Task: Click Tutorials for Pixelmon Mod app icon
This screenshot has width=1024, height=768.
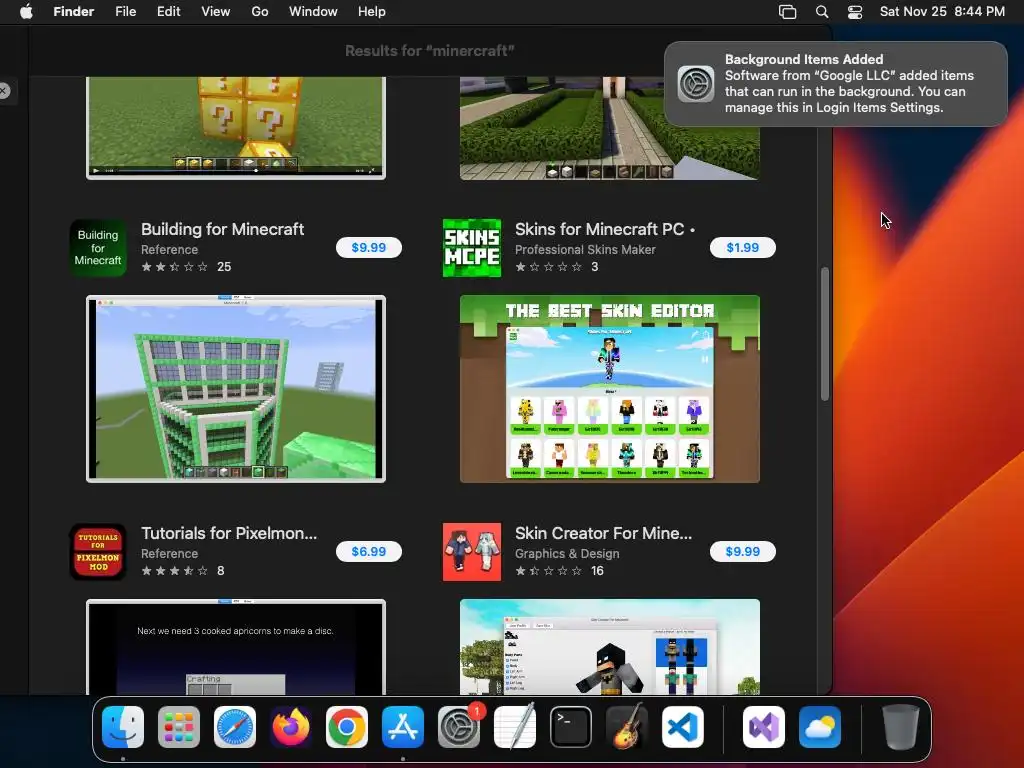Action: pyautogui.click(x=98, y=552)
